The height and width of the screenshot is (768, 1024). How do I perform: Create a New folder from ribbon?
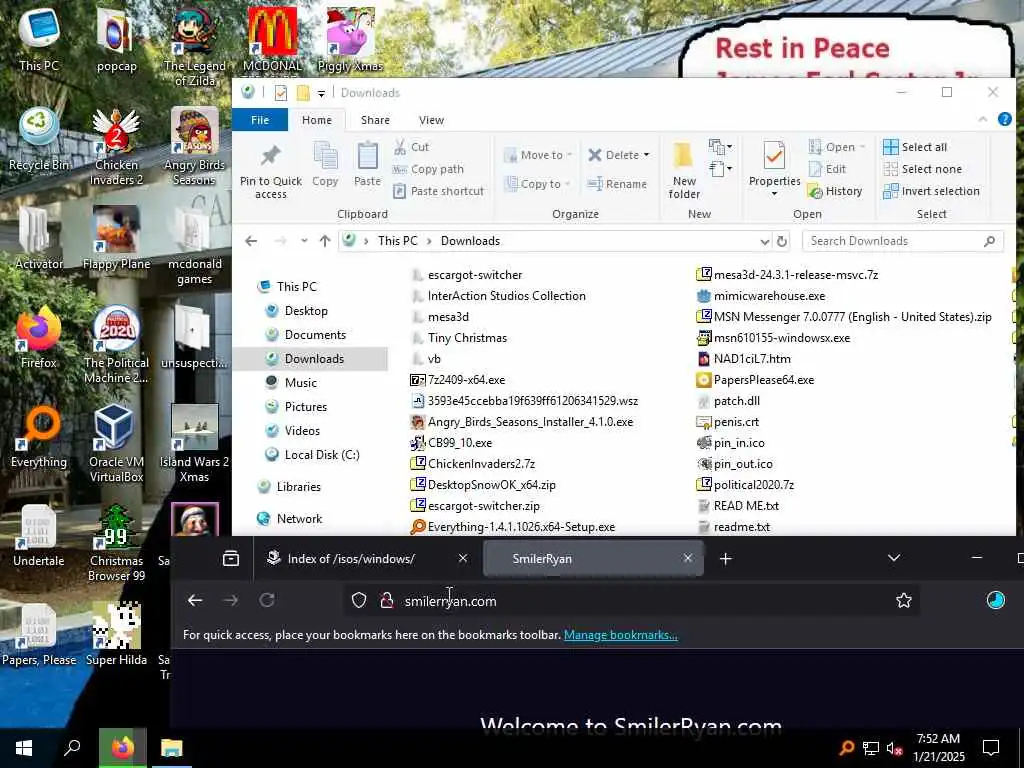tap(684, 171)
